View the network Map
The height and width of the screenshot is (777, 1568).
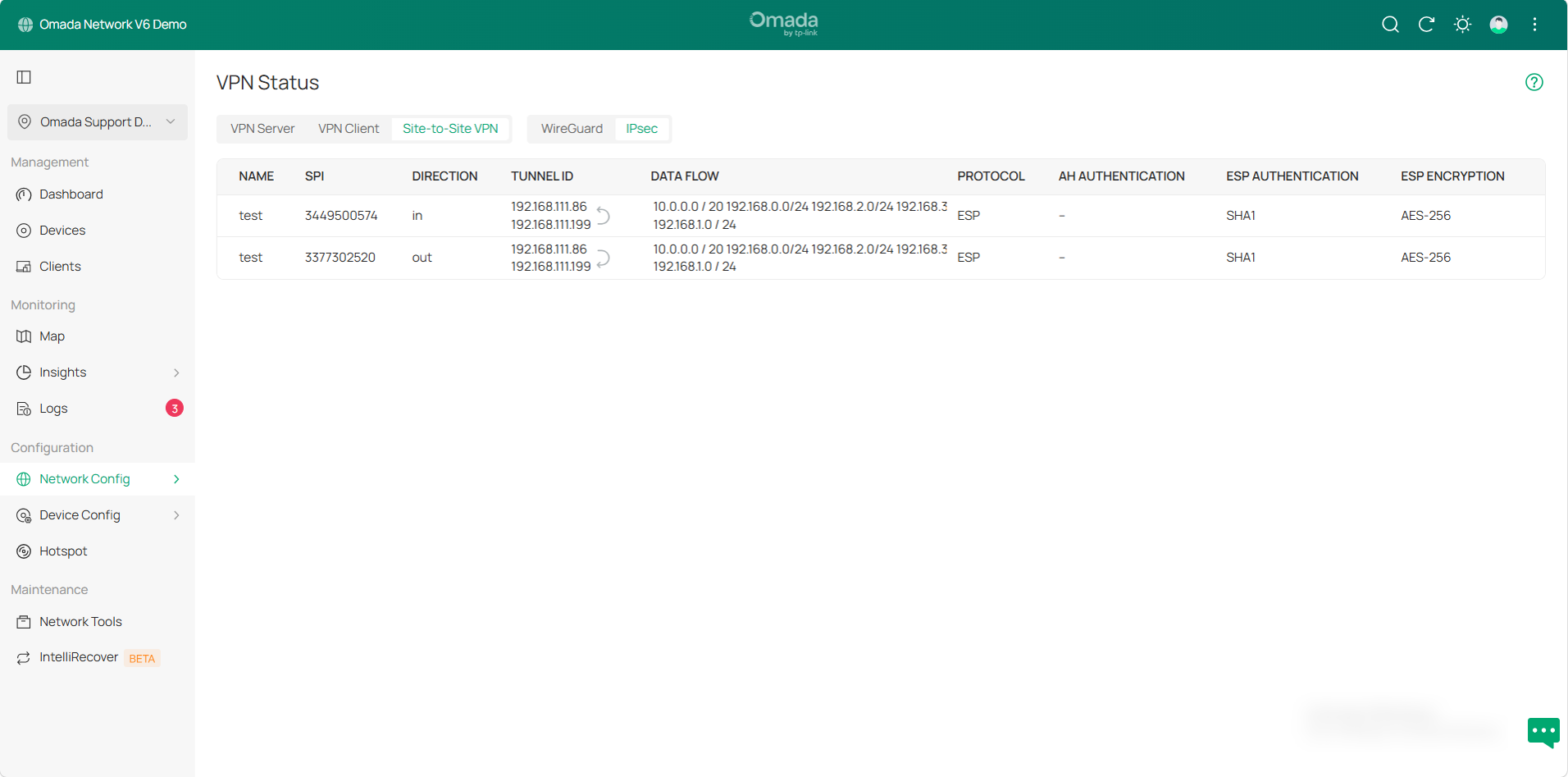[52, 336]
